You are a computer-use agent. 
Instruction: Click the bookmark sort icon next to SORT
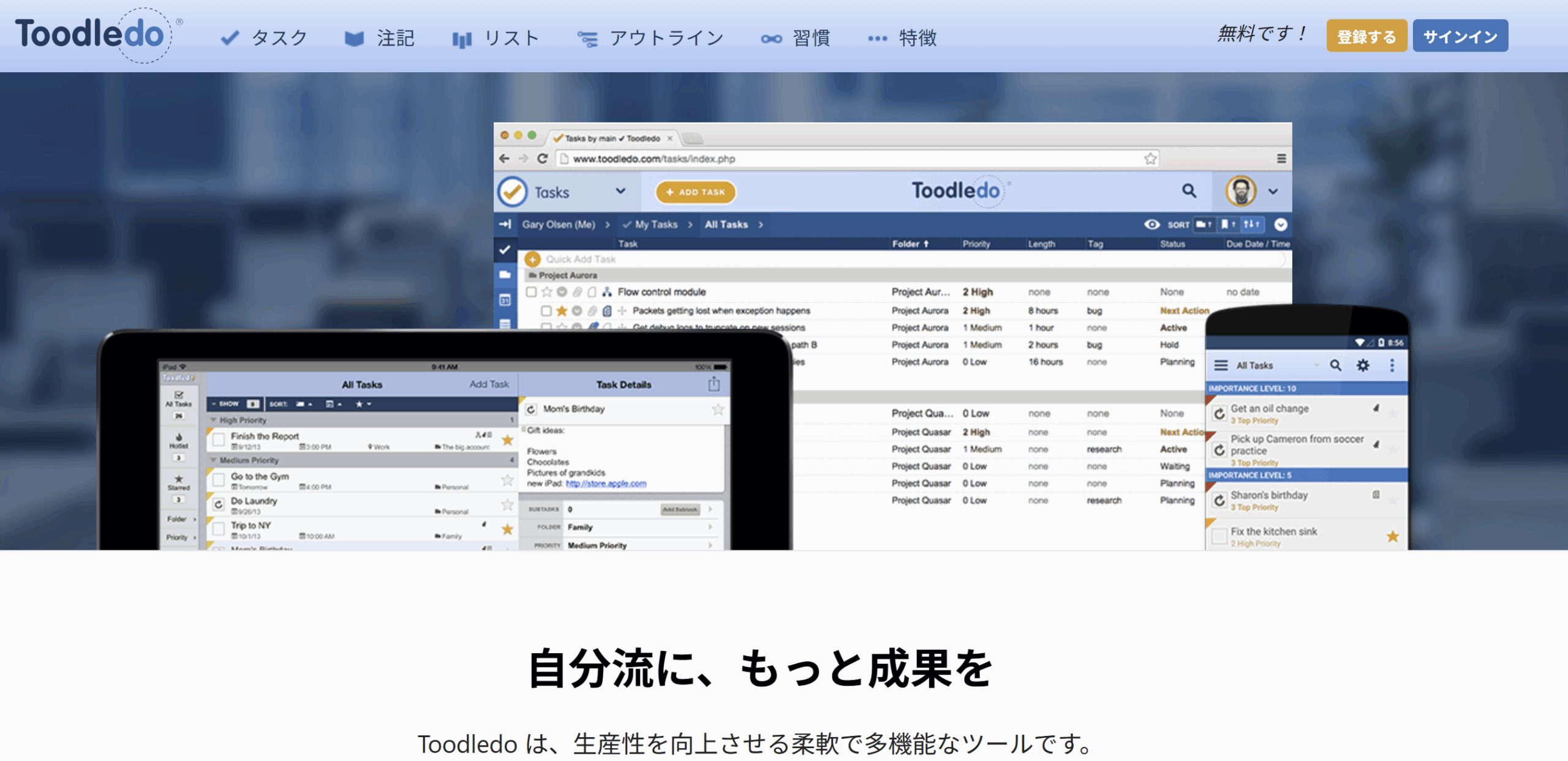(1228, 224)
